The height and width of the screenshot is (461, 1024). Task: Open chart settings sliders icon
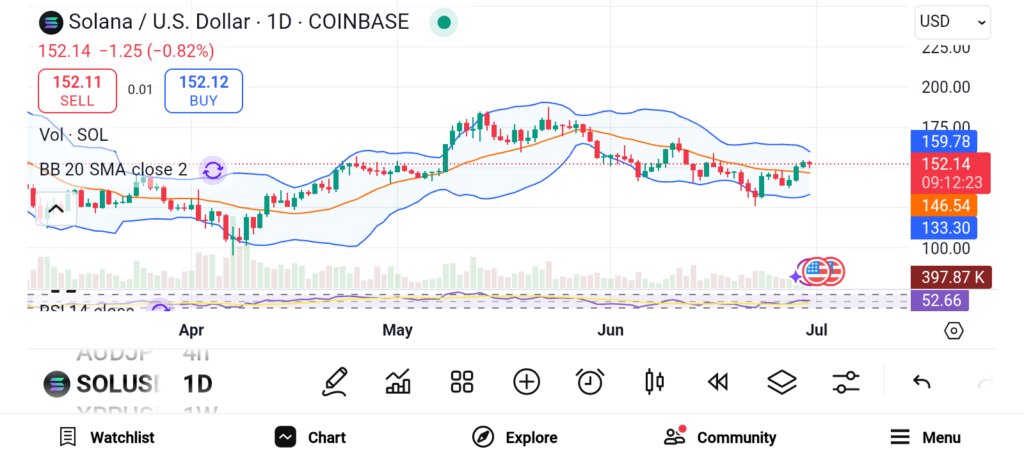846,382
